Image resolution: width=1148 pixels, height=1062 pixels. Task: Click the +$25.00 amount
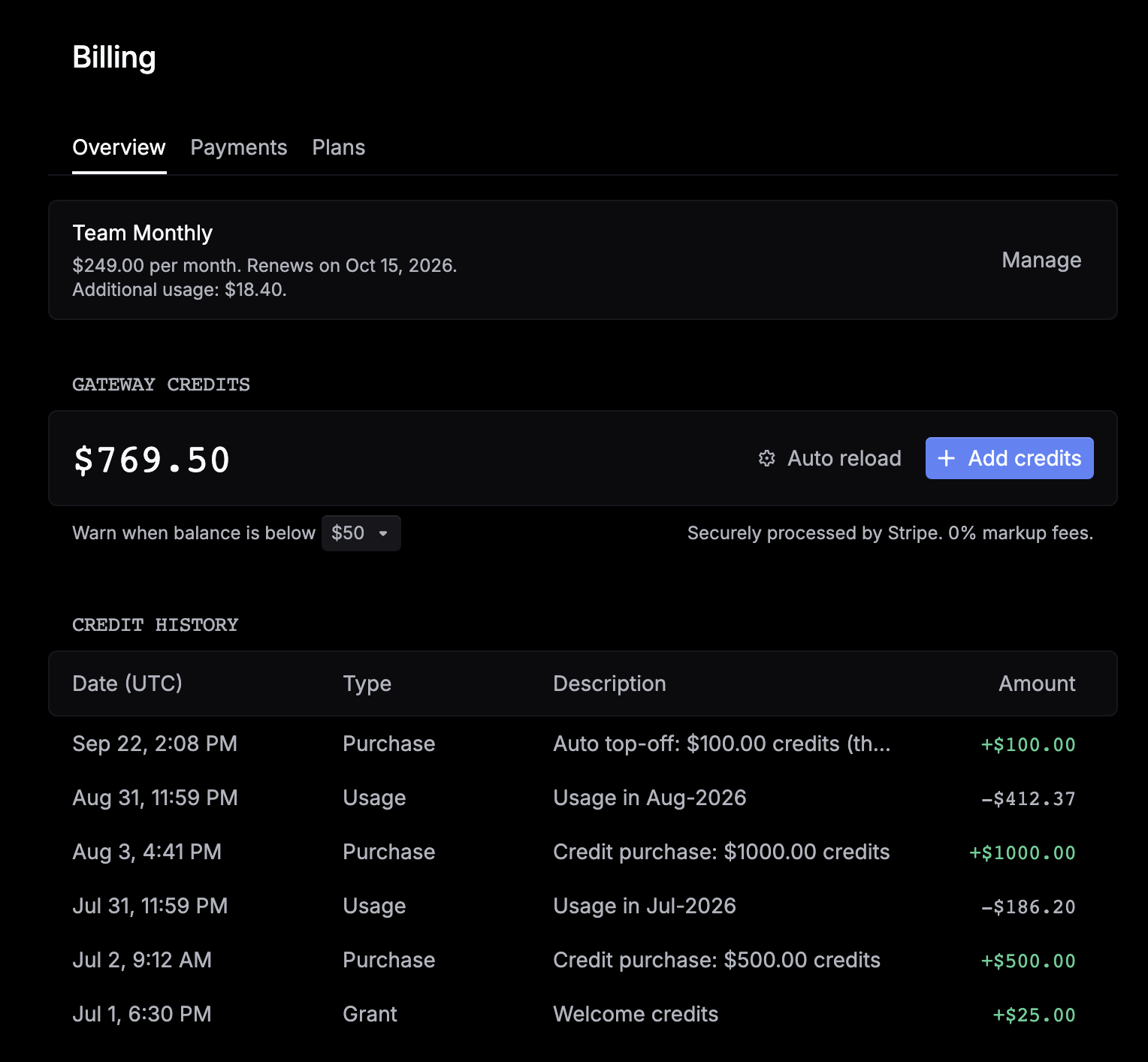click(x=1034, y=1015)
